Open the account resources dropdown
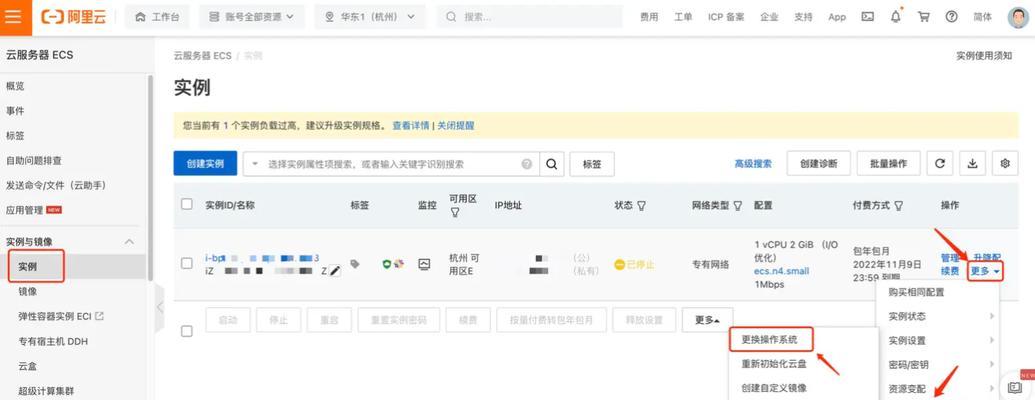Viewport: 1035px width, 400px height. click(252, 17)
